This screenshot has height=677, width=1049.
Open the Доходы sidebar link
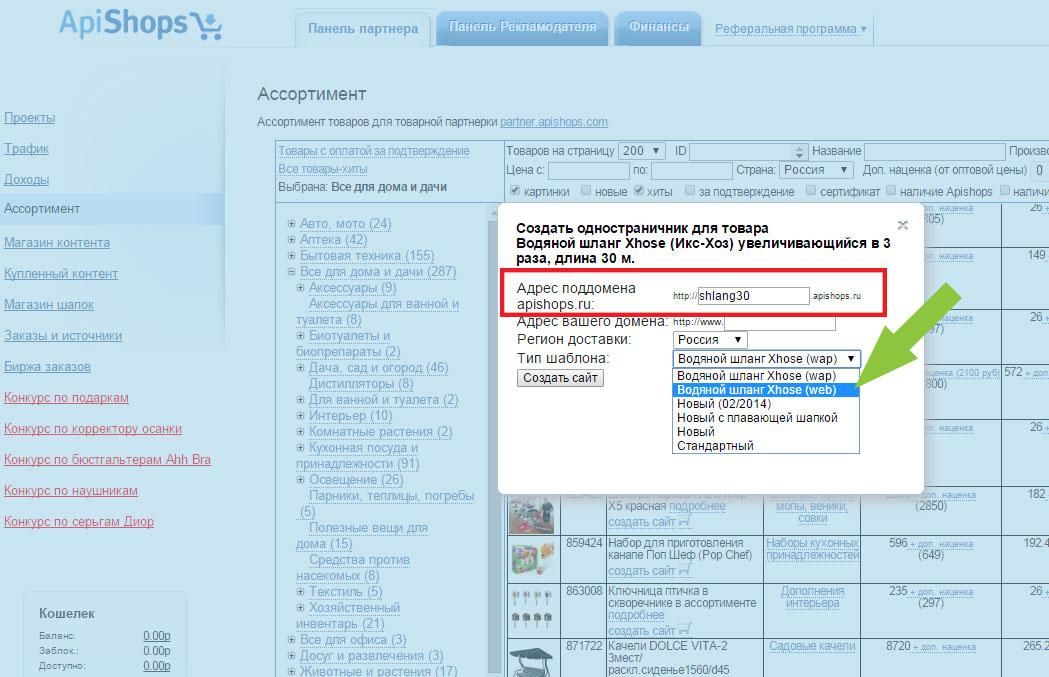click(26, 179)
